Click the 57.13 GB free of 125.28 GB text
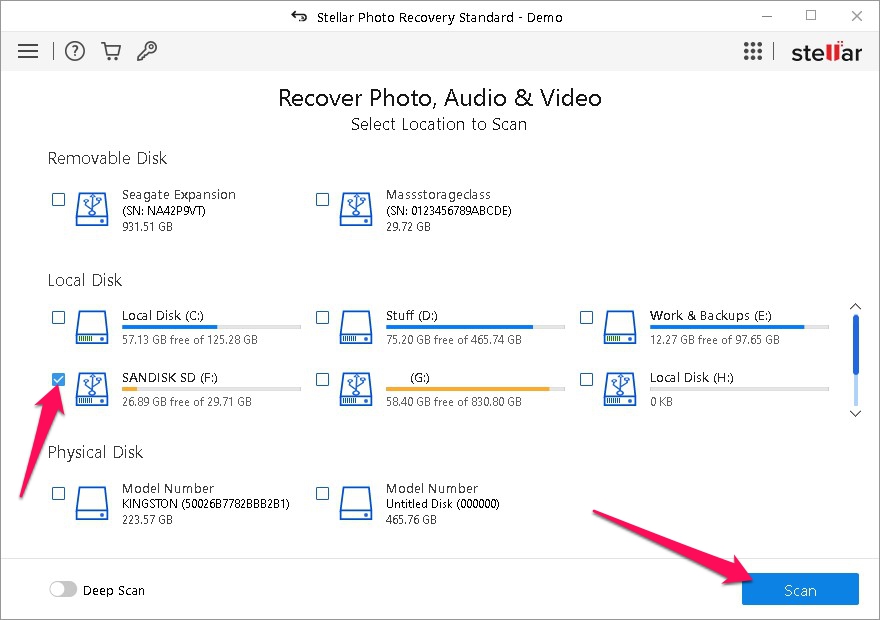The width and height of the screenshot is (880, 620). [x=190, y=340]
